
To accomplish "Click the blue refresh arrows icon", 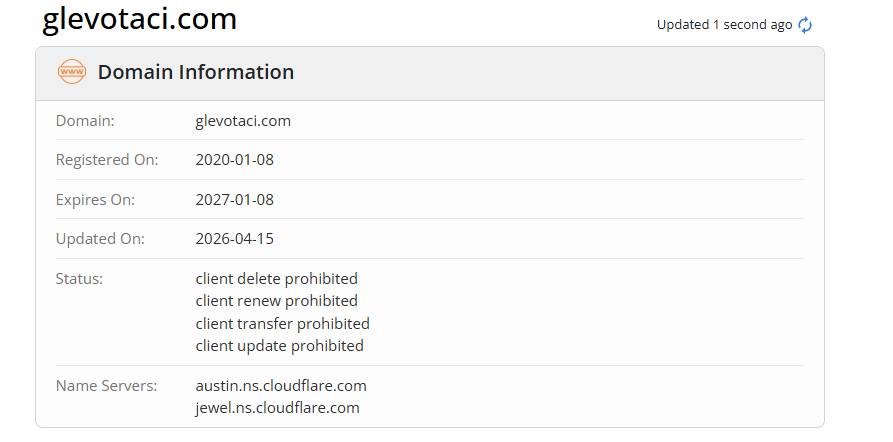I will point(806,25).
